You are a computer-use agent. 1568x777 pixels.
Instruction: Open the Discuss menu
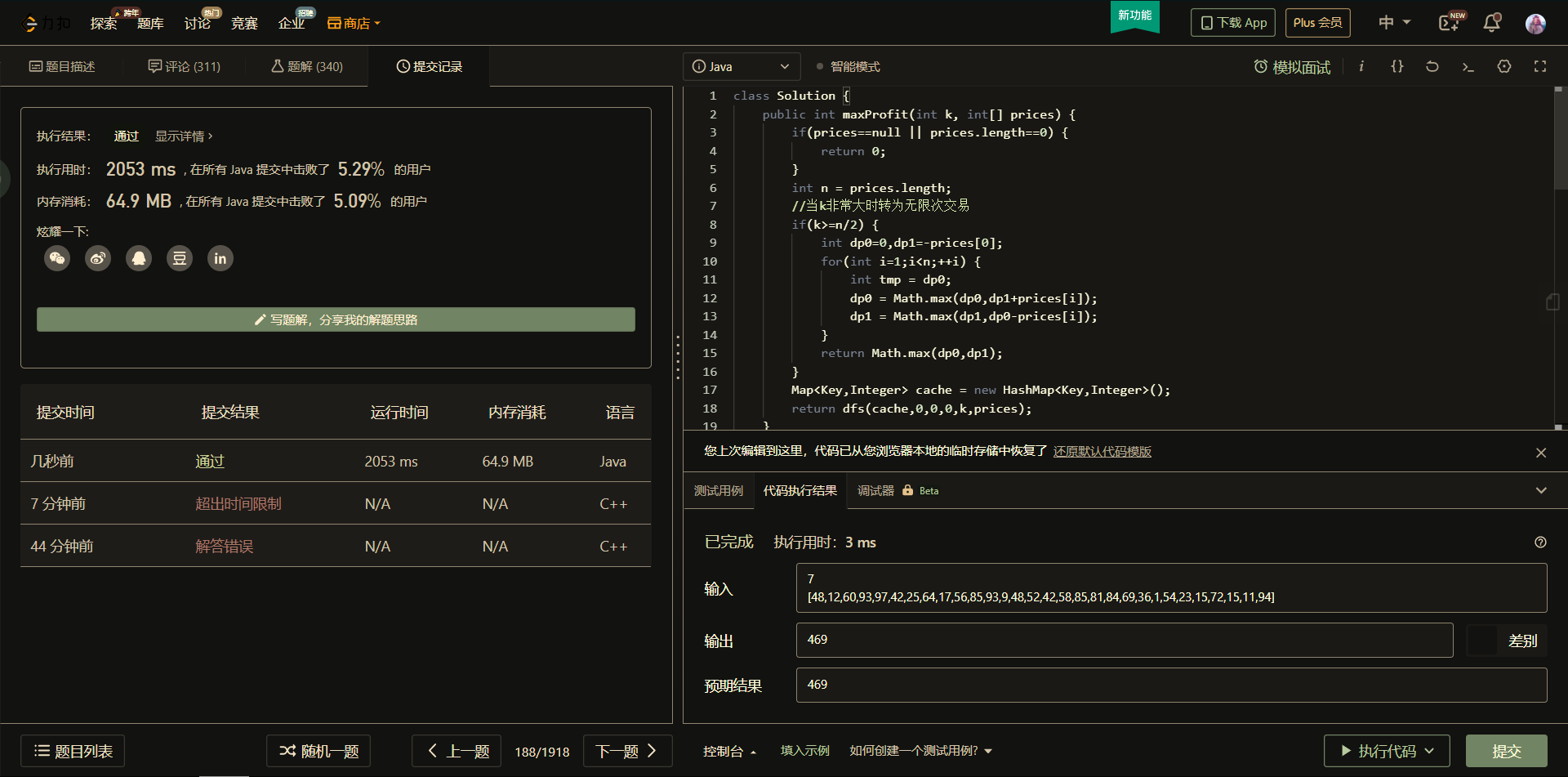pos(198,24)
